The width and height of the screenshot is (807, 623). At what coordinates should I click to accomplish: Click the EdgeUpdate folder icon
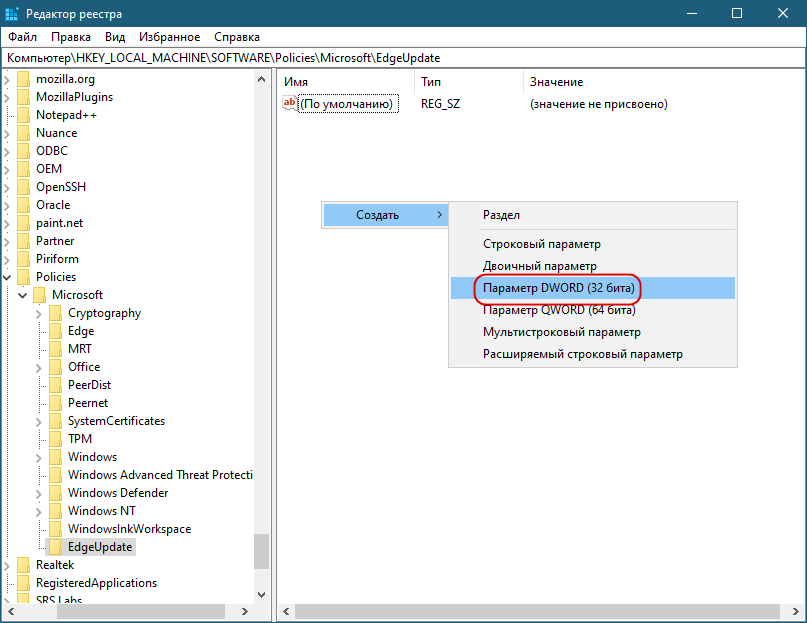55,547
